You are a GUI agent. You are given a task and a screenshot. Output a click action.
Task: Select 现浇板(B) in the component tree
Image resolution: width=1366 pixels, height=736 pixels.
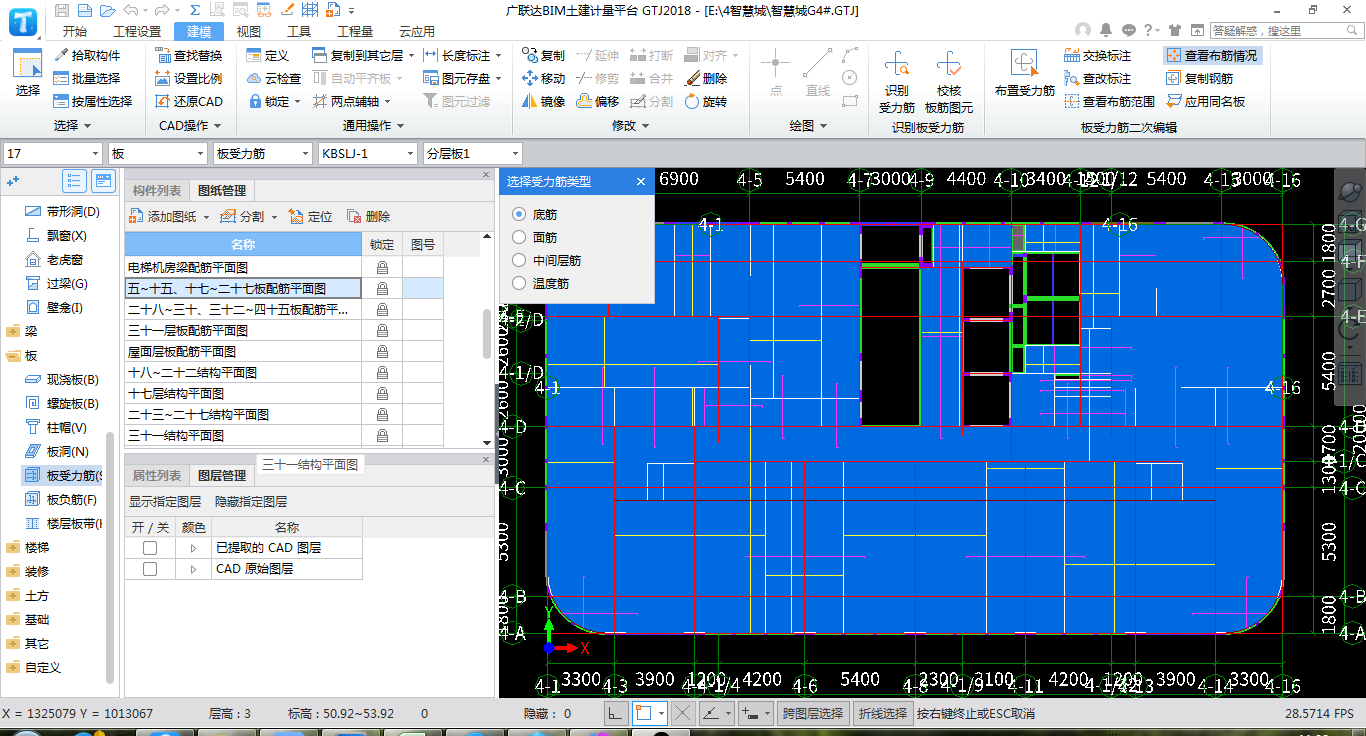point(63,379)
